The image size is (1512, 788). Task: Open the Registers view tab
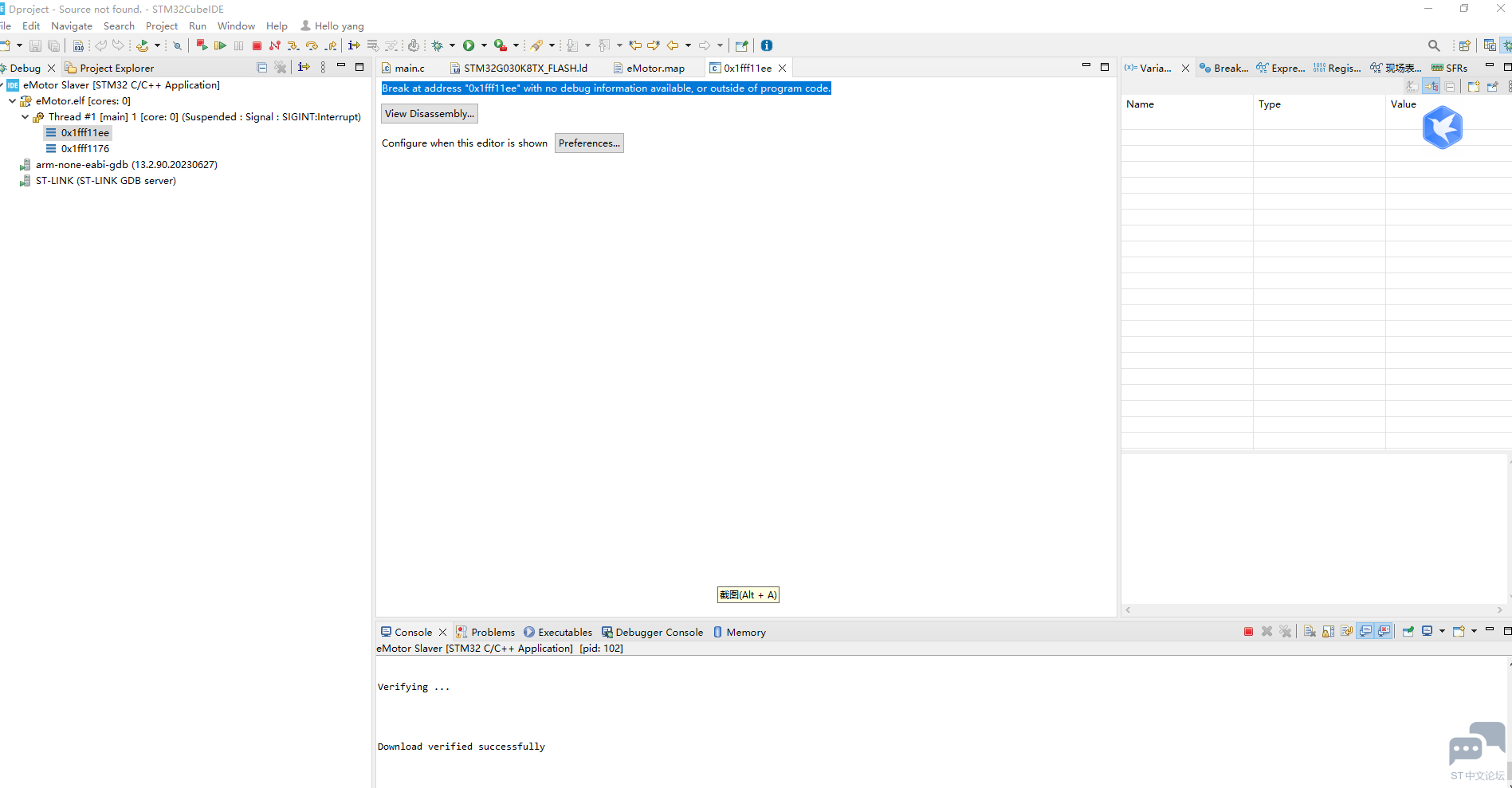[x=1337, y=69]
